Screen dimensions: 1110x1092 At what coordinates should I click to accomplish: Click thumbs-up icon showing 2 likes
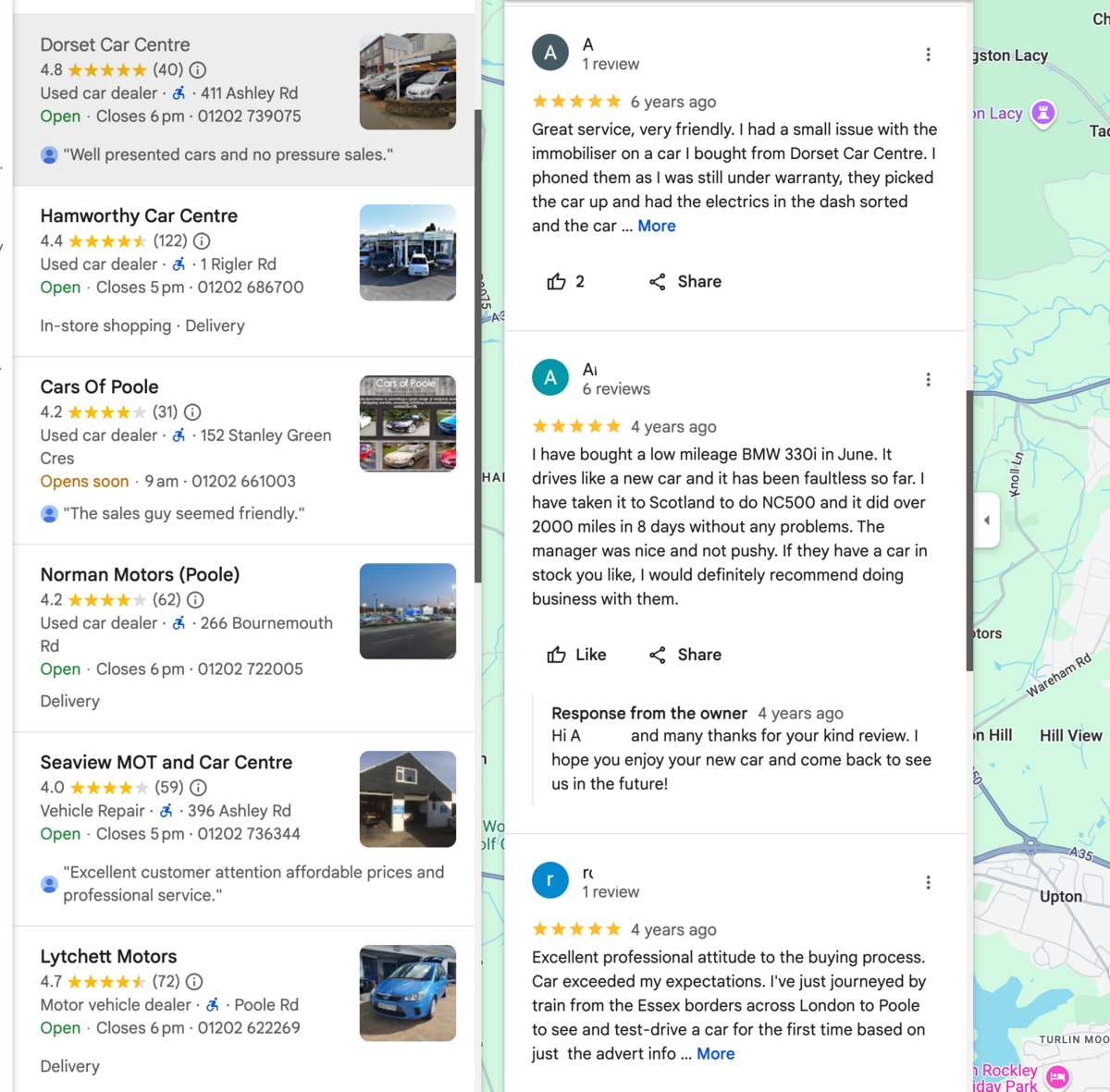[x=557, y=282]
